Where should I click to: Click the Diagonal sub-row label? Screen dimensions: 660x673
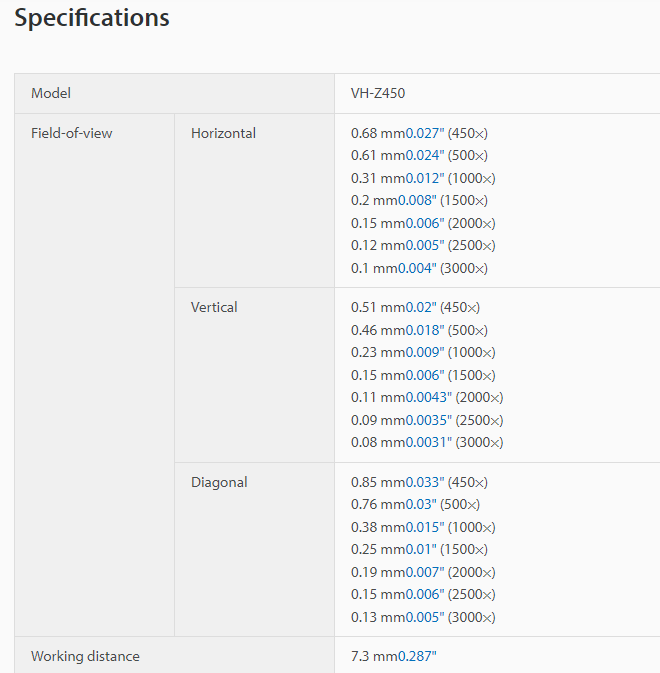pyautogui.click(x=219, y=482)
